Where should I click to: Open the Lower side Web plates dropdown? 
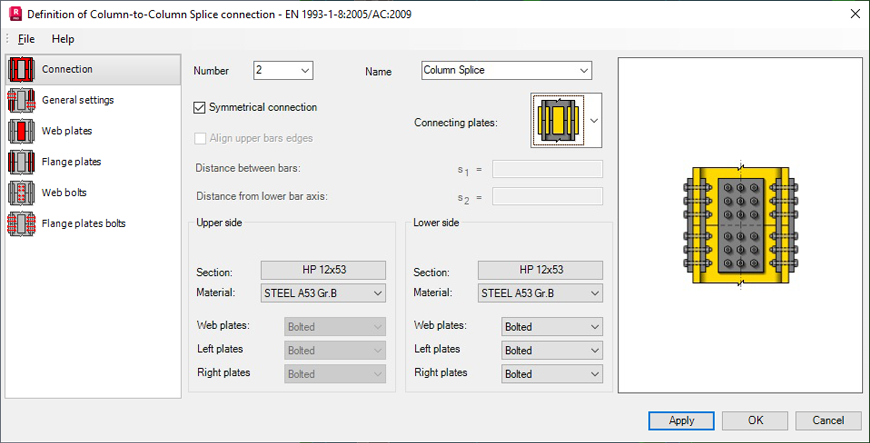pyautogui.click(x=552, y=327)
